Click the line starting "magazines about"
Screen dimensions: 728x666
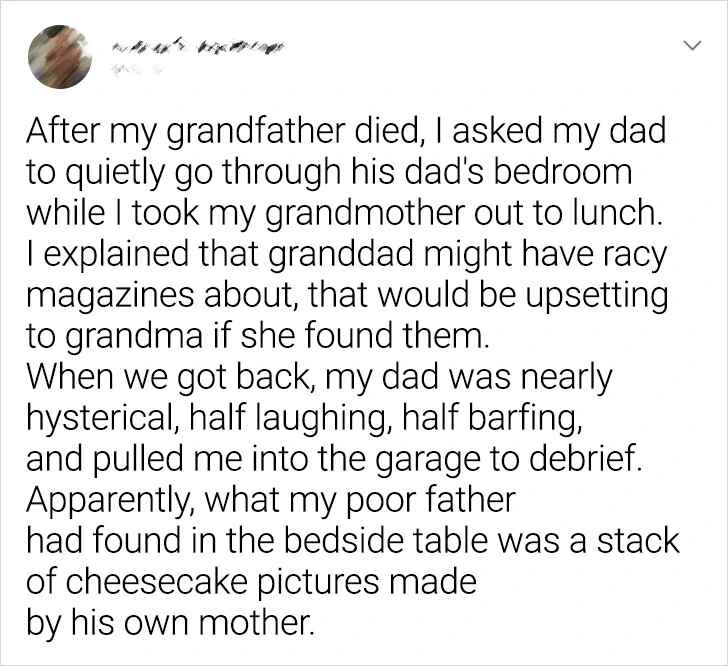coord(345,295)
